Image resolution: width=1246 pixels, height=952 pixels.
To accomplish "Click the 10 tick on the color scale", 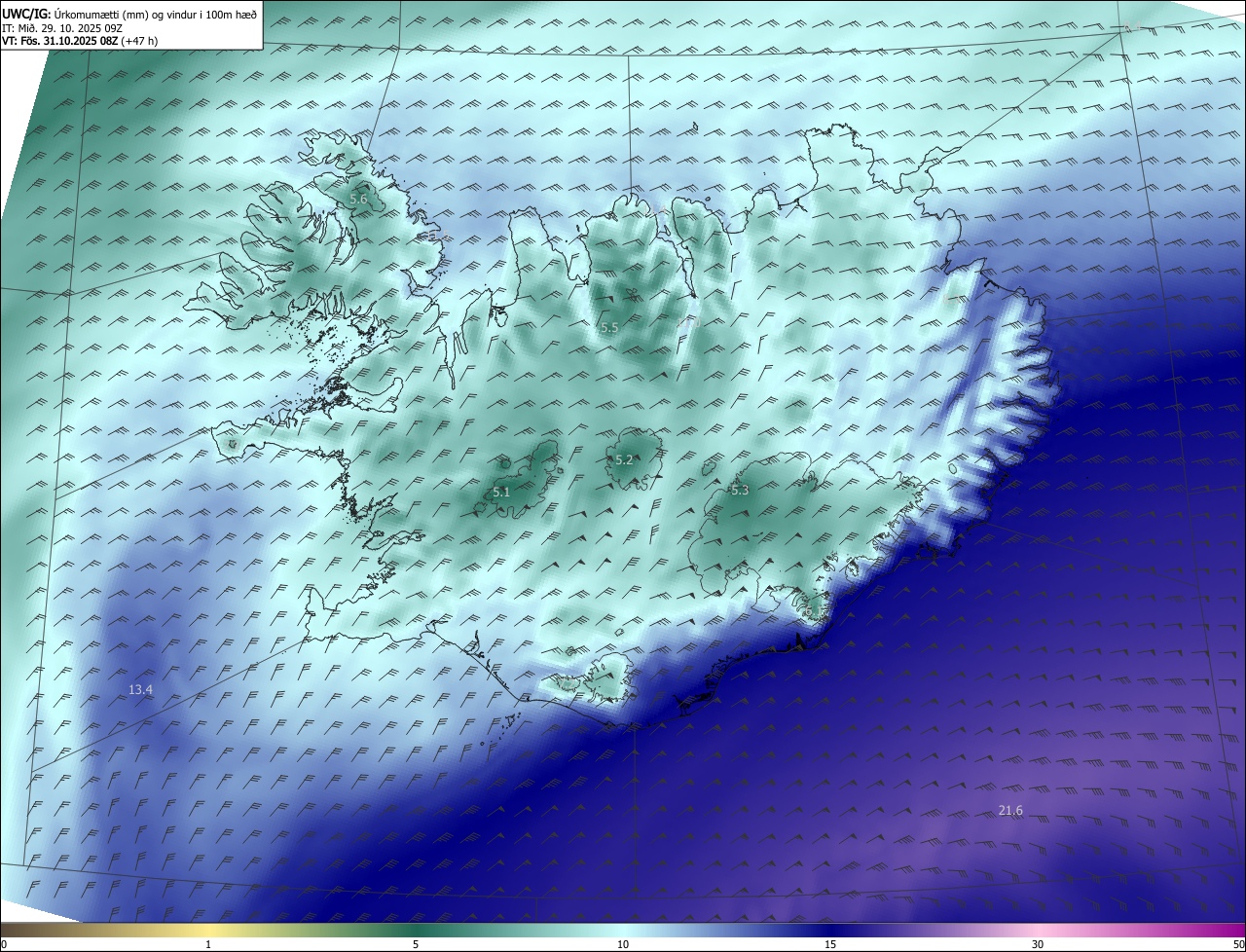I will point(623,945).
